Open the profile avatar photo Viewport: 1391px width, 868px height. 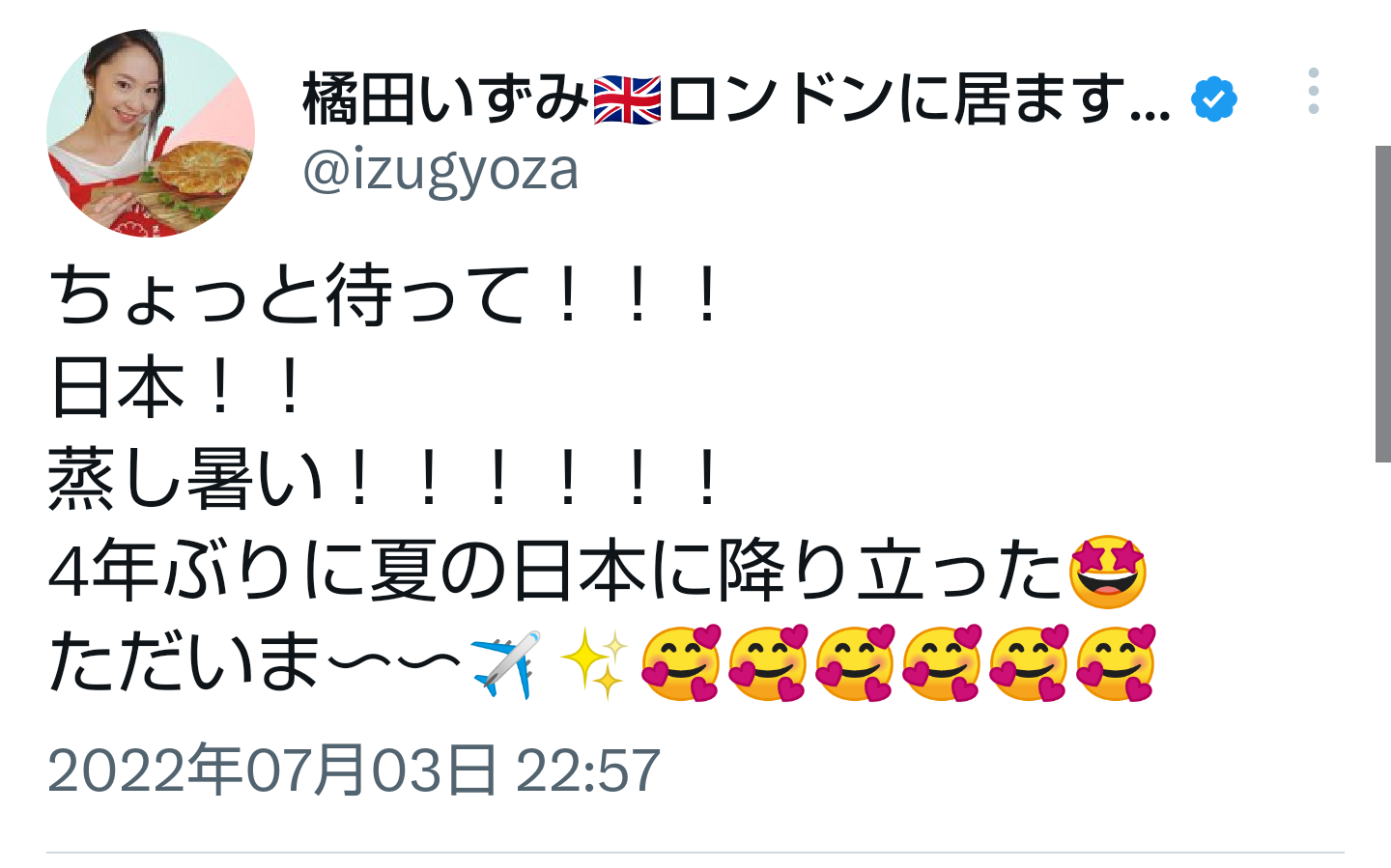pos(151,133)
